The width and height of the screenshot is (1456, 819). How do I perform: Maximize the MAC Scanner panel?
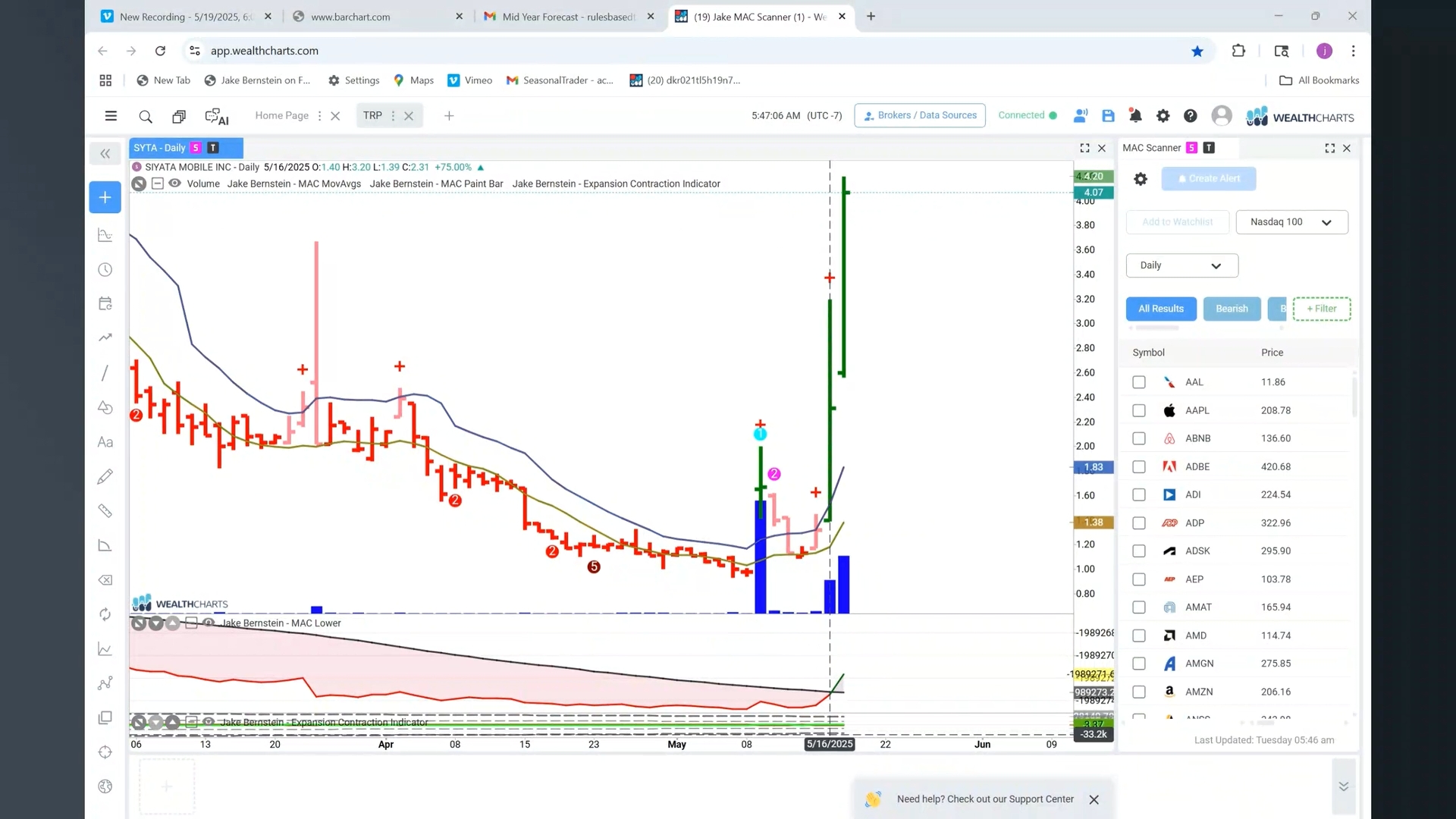click(x=1329, y=149)
